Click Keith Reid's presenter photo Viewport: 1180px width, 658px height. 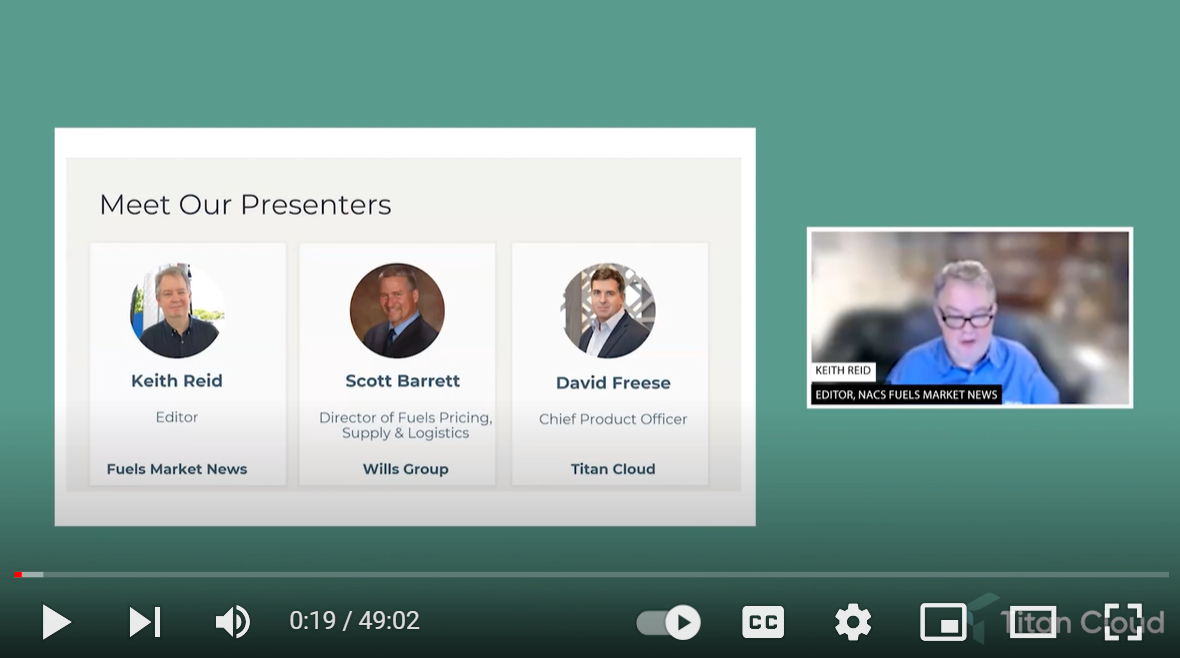[x=177, y=310]
